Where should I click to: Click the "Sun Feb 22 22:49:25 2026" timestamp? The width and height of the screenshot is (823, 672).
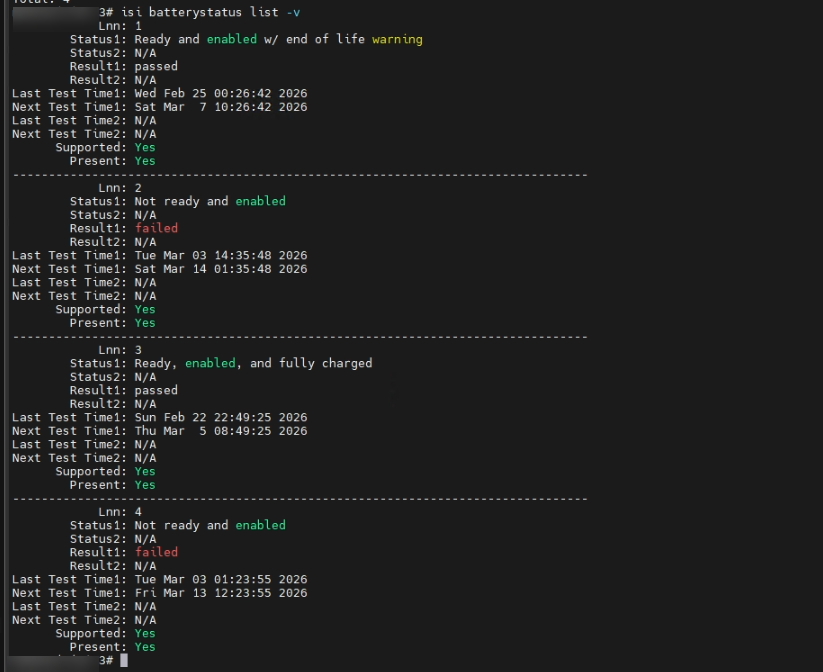[x=220, y=417]
